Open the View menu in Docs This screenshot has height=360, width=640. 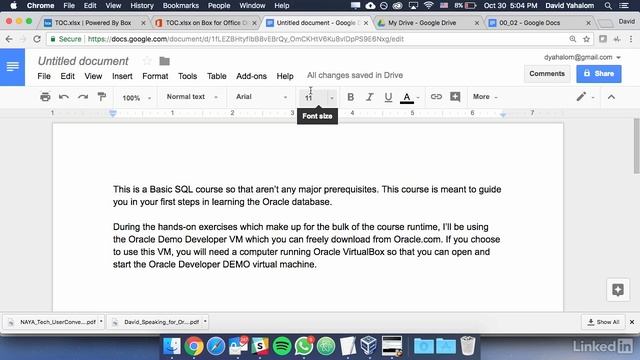[x=93, y=76]
